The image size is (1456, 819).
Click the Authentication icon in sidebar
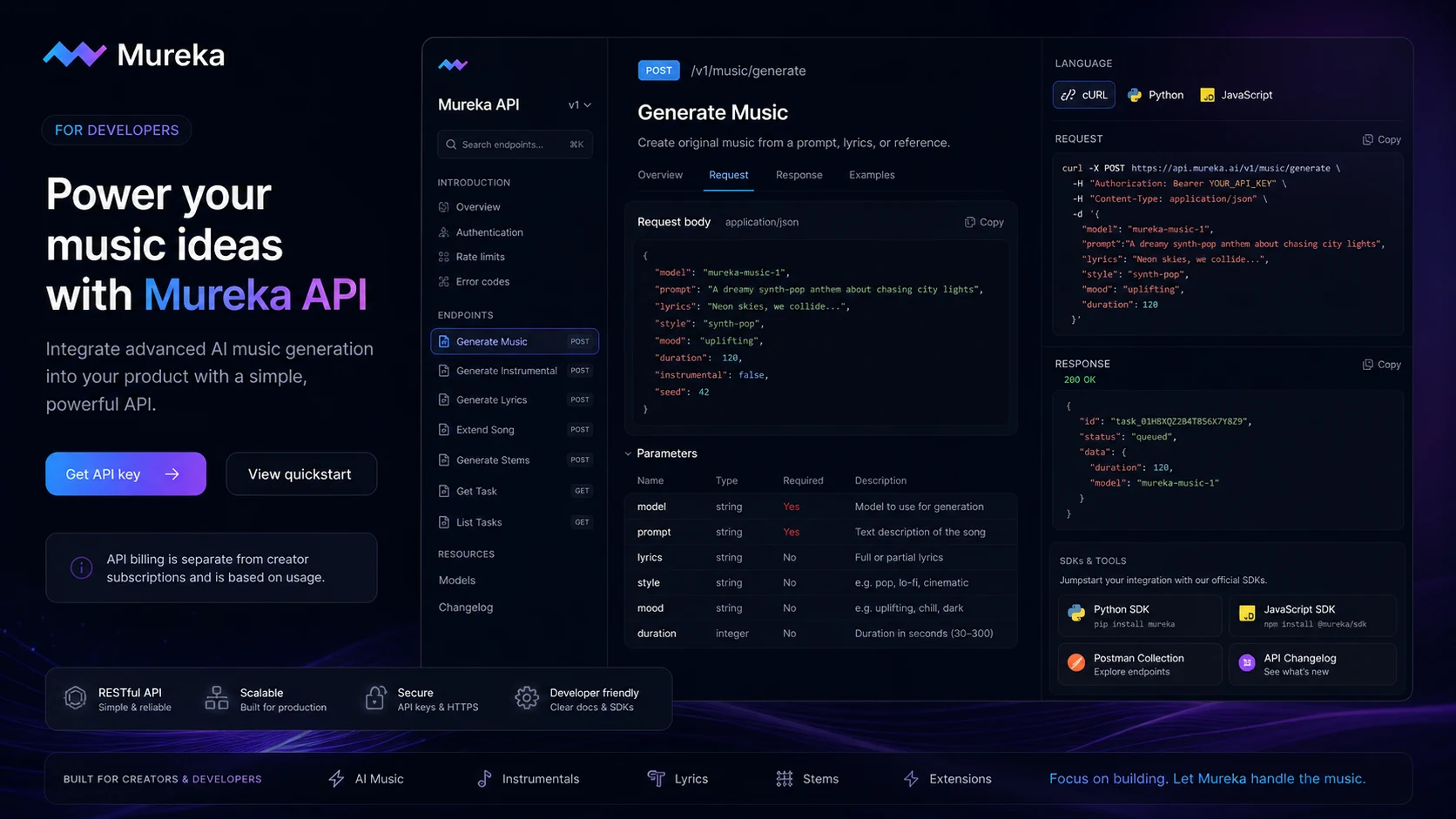[444, 232]
